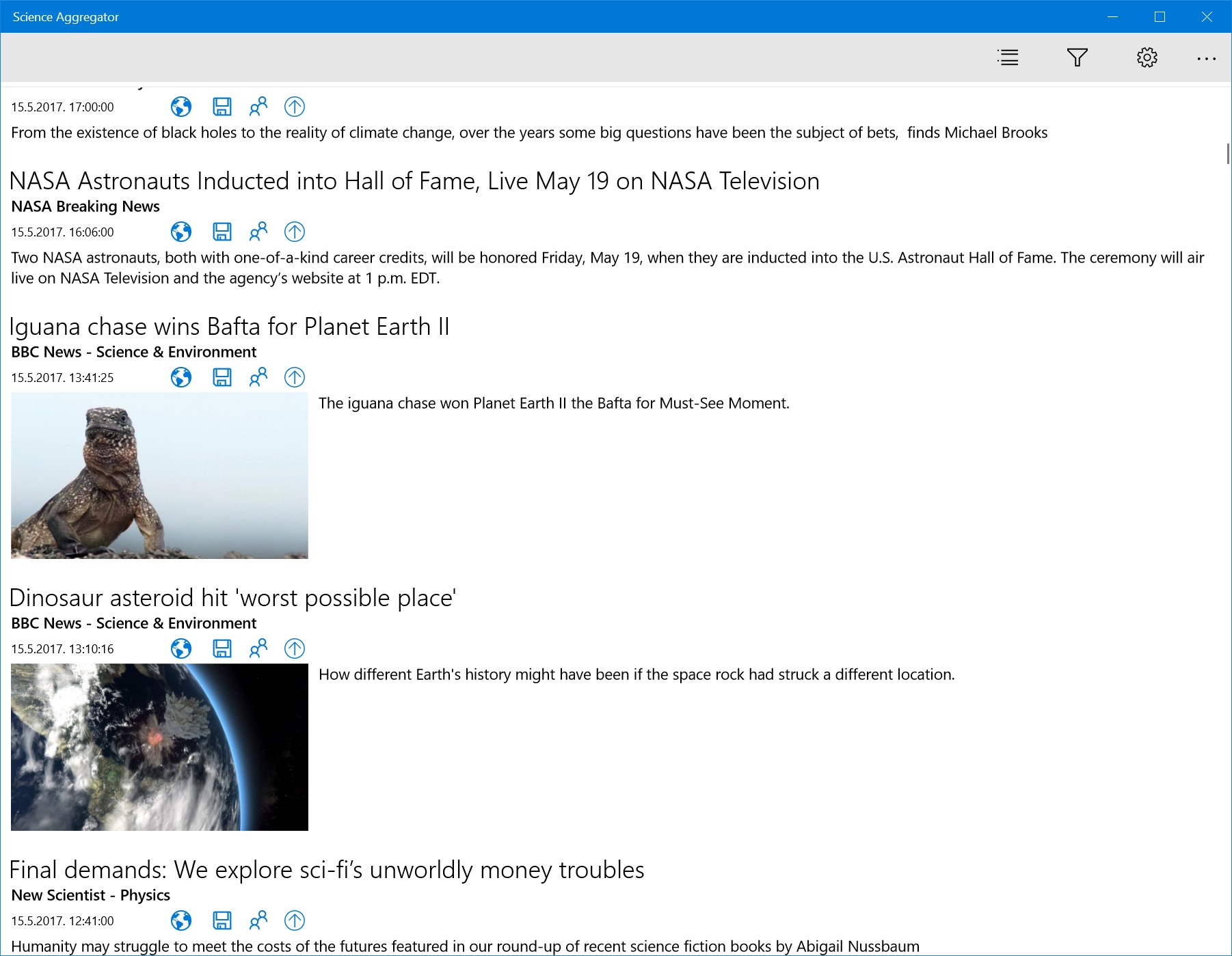Save the Dinosaur asteroid article
Viewport: 1232px width, 956px height.
click(222, 648)
